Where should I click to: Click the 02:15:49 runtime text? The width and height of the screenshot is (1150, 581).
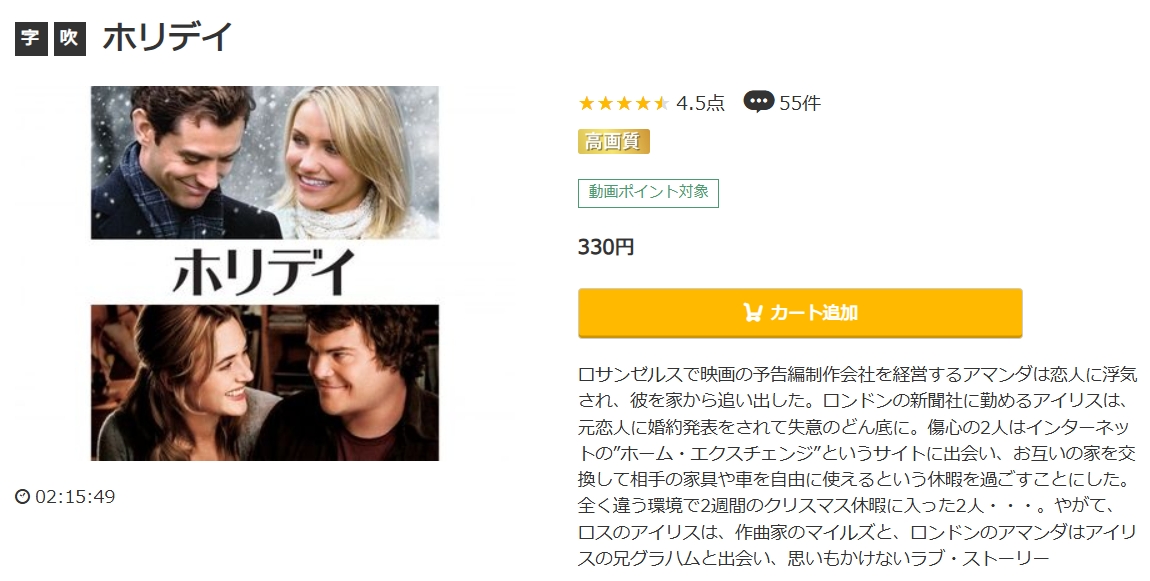[x=75, y=497]
